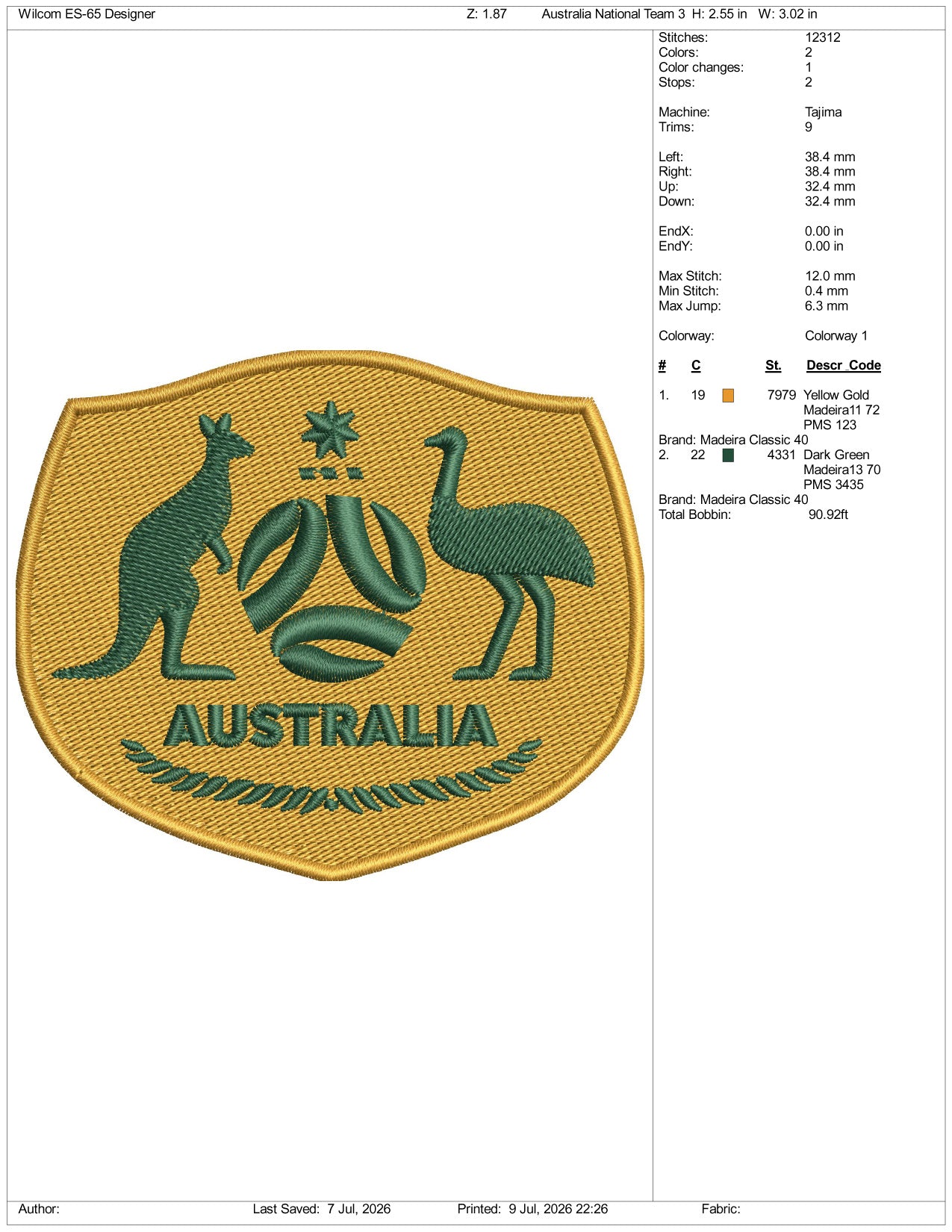Click the 'Left:' label

click(x=671, y=157)
